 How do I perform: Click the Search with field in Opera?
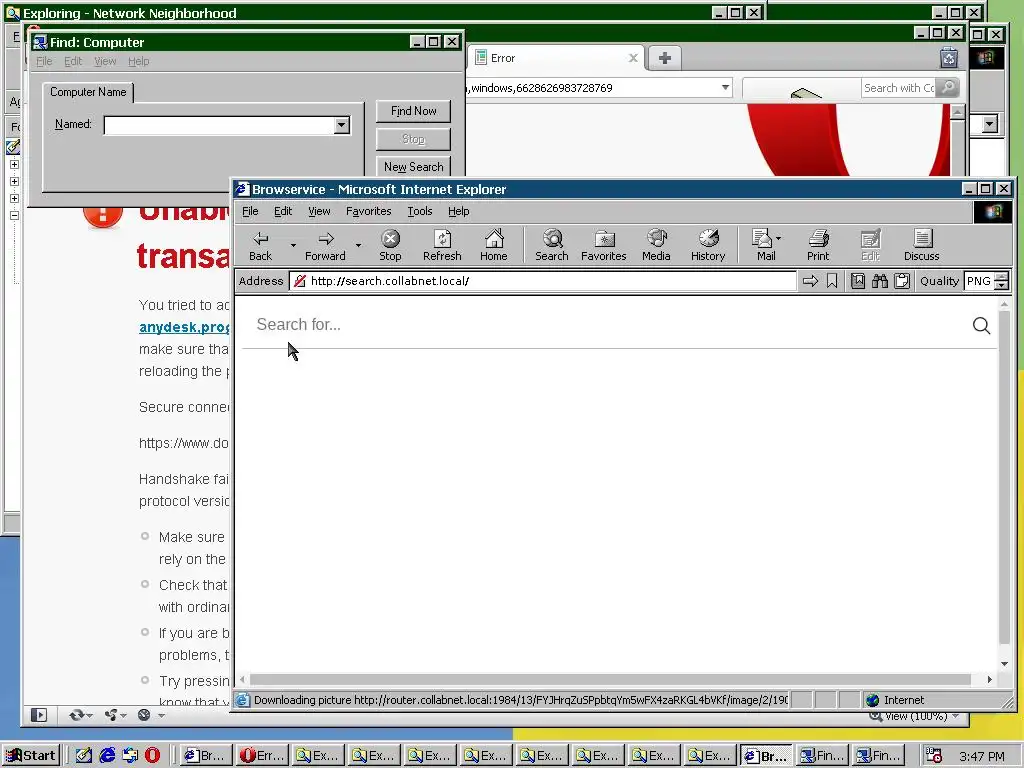(x=899, y=88)
